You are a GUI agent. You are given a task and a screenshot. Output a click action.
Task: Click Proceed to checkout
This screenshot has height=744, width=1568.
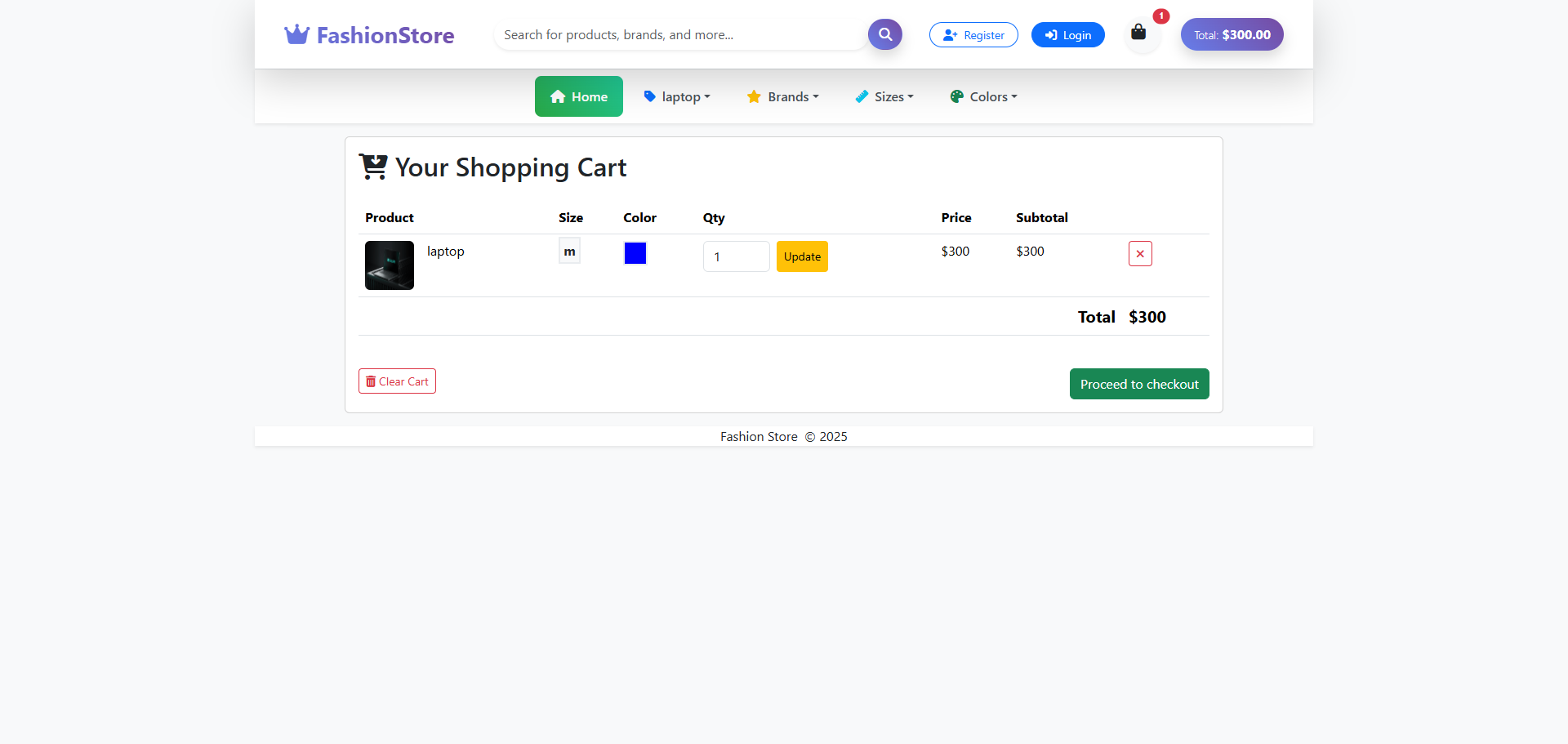[x=1139, y=384]
